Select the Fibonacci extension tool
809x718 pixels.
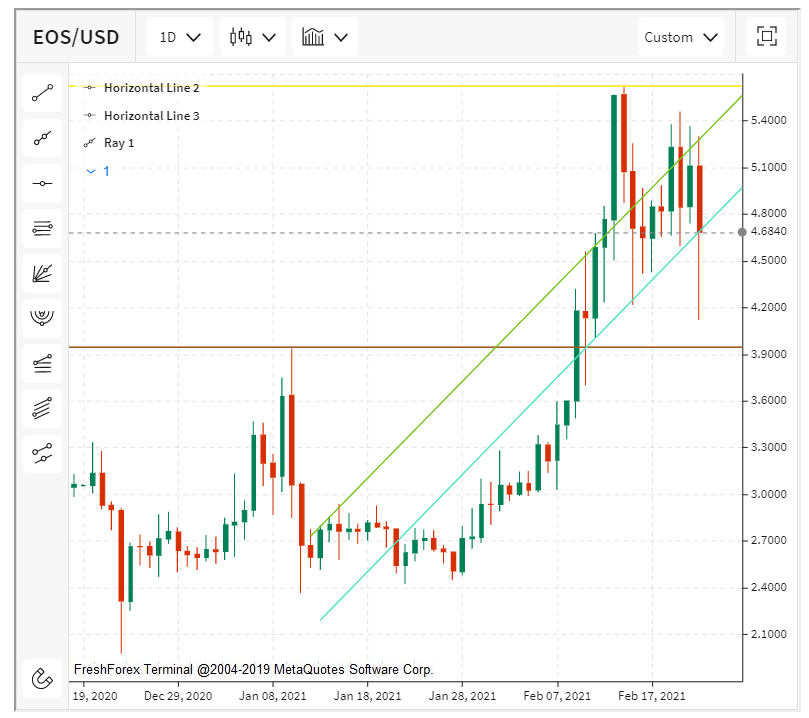pos(42,364)
